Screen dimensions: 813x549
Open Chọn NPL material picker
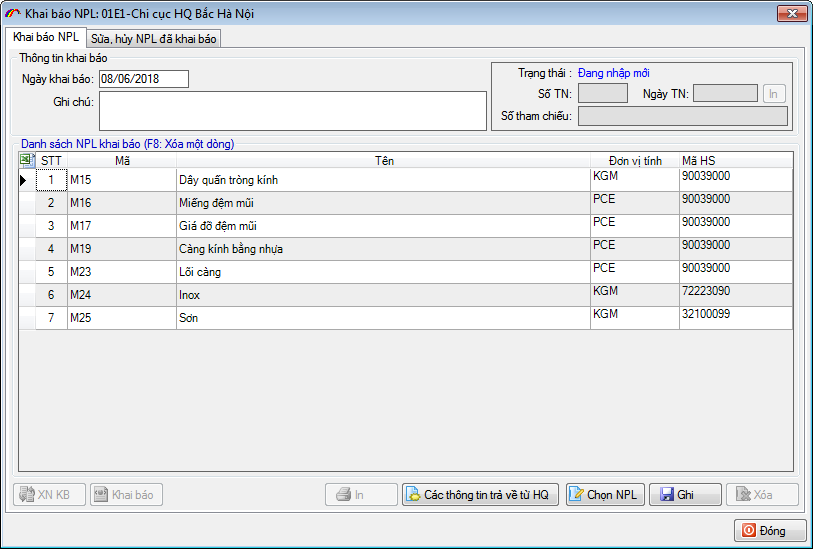pyautogui.click(x=605, y=495)
